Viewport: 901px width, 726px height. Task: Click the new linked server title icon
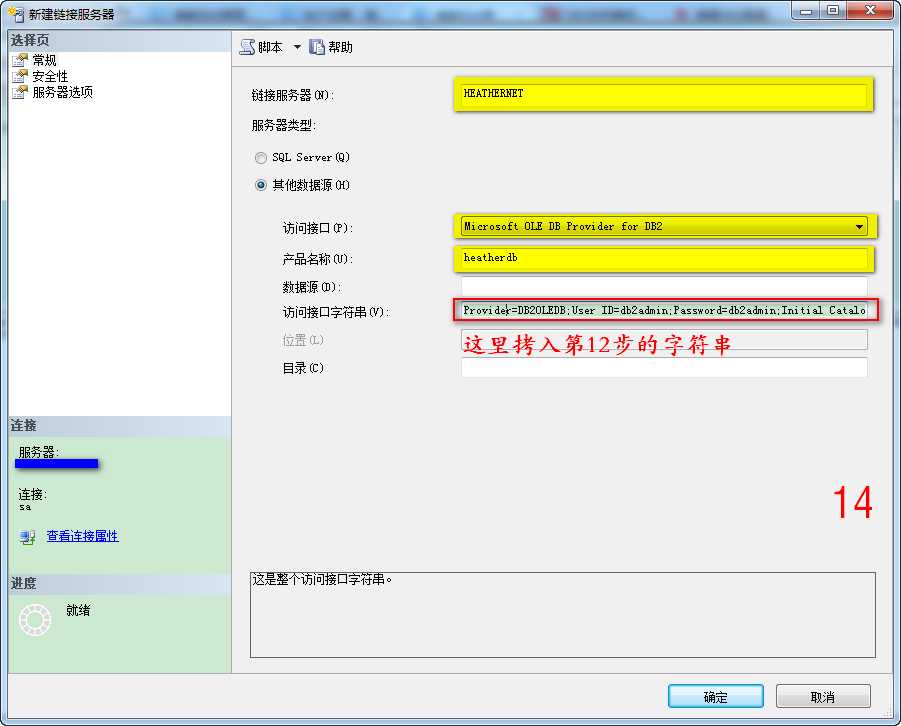click(x=16, y=14)
